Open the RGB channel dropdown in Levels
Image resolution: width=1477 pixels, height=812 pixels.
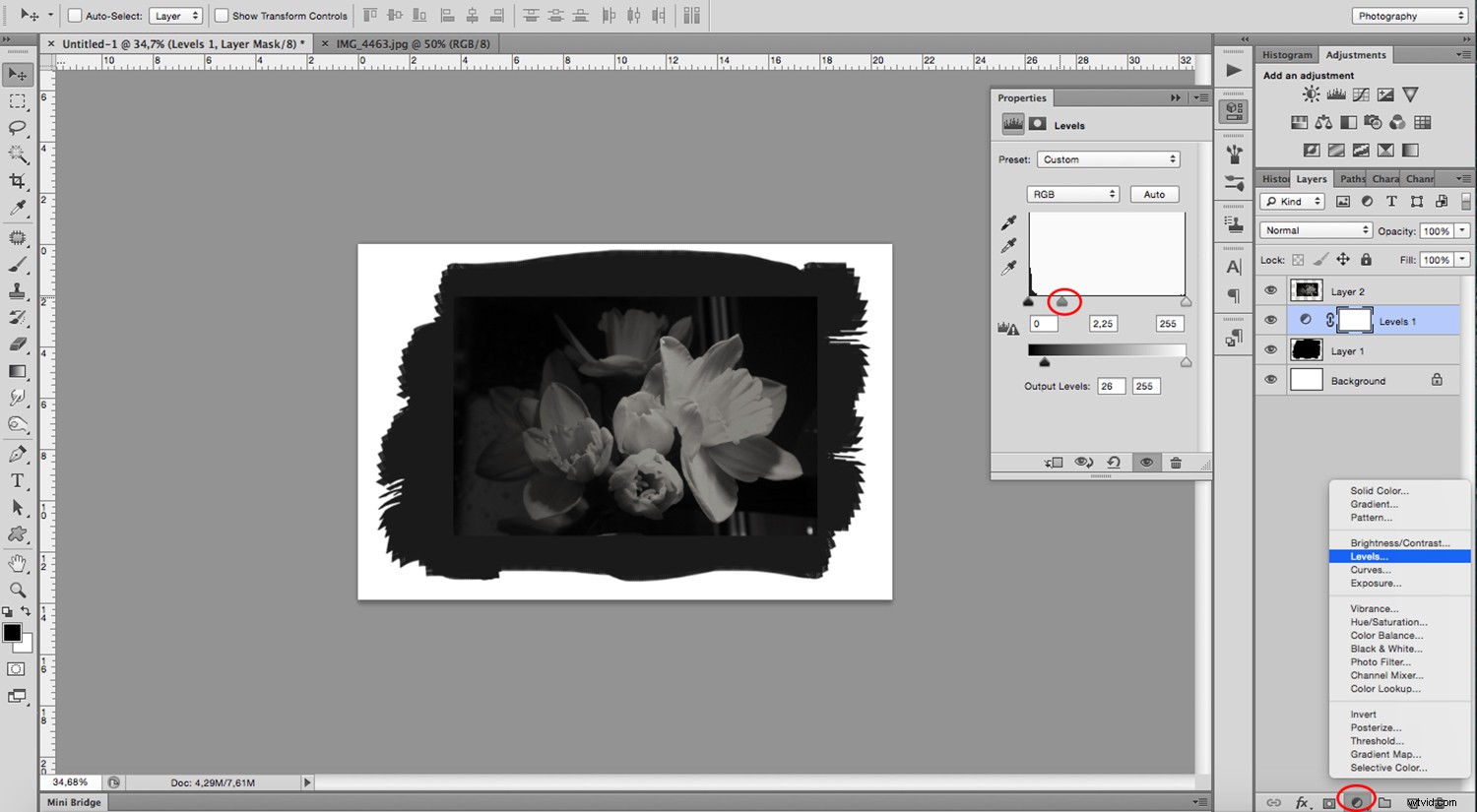pyautogui.click(x=1072, y=194)
